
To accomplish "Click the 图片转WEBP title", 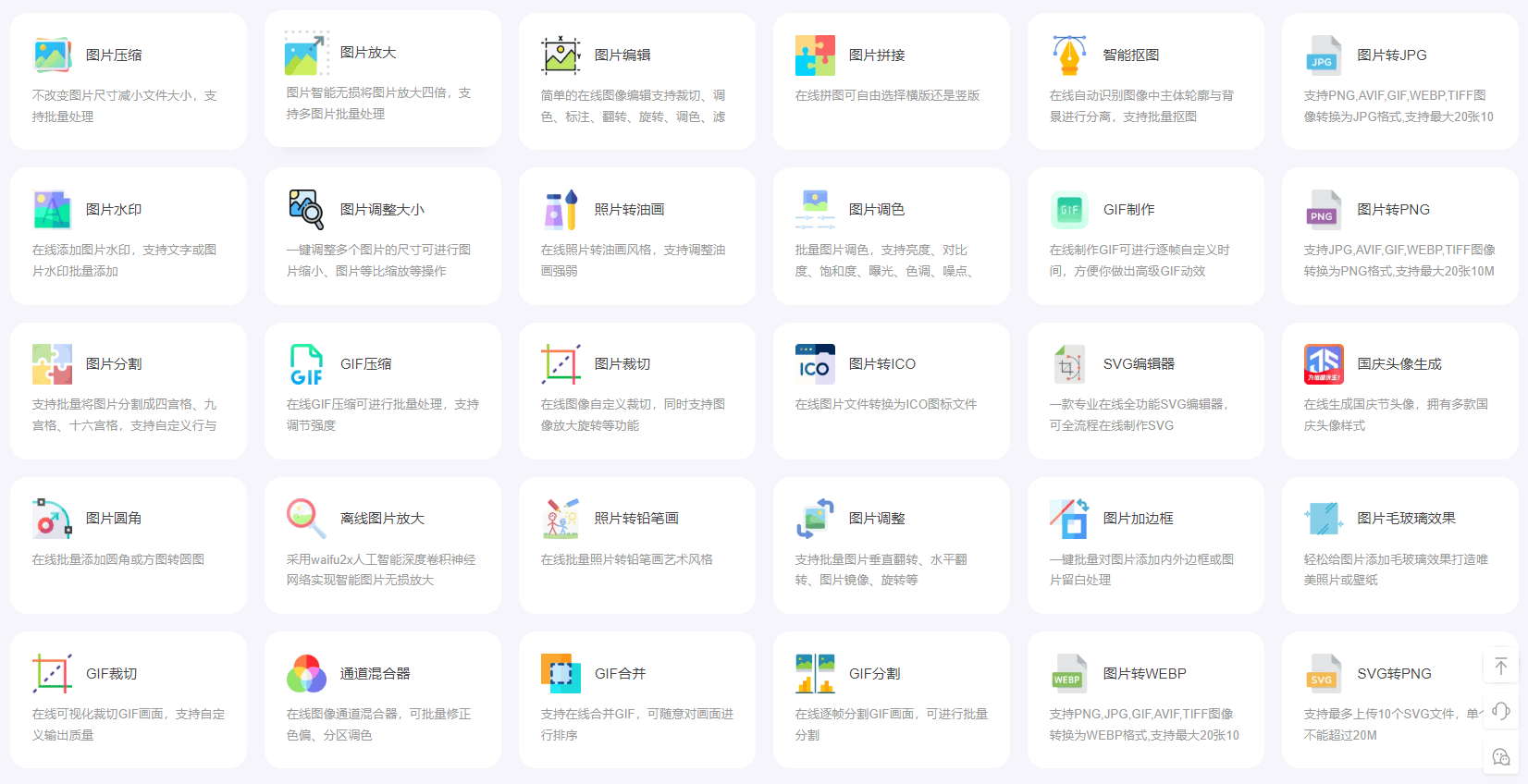I will 1145,674.
